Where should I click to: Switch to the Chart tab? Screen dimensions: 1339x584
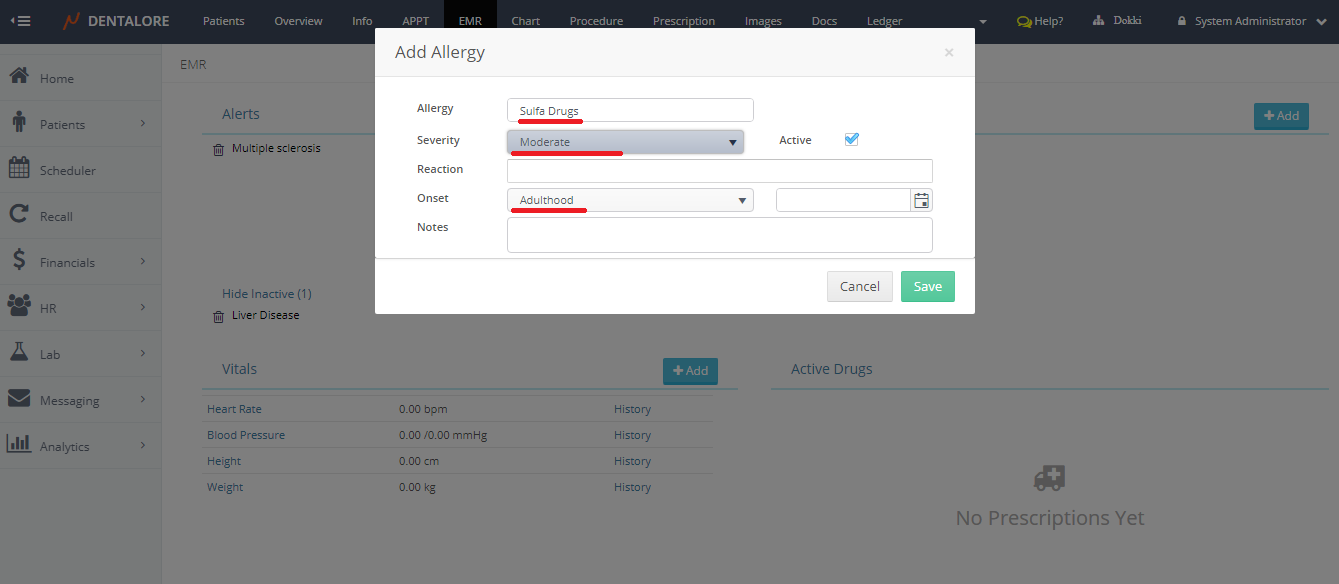525,21
